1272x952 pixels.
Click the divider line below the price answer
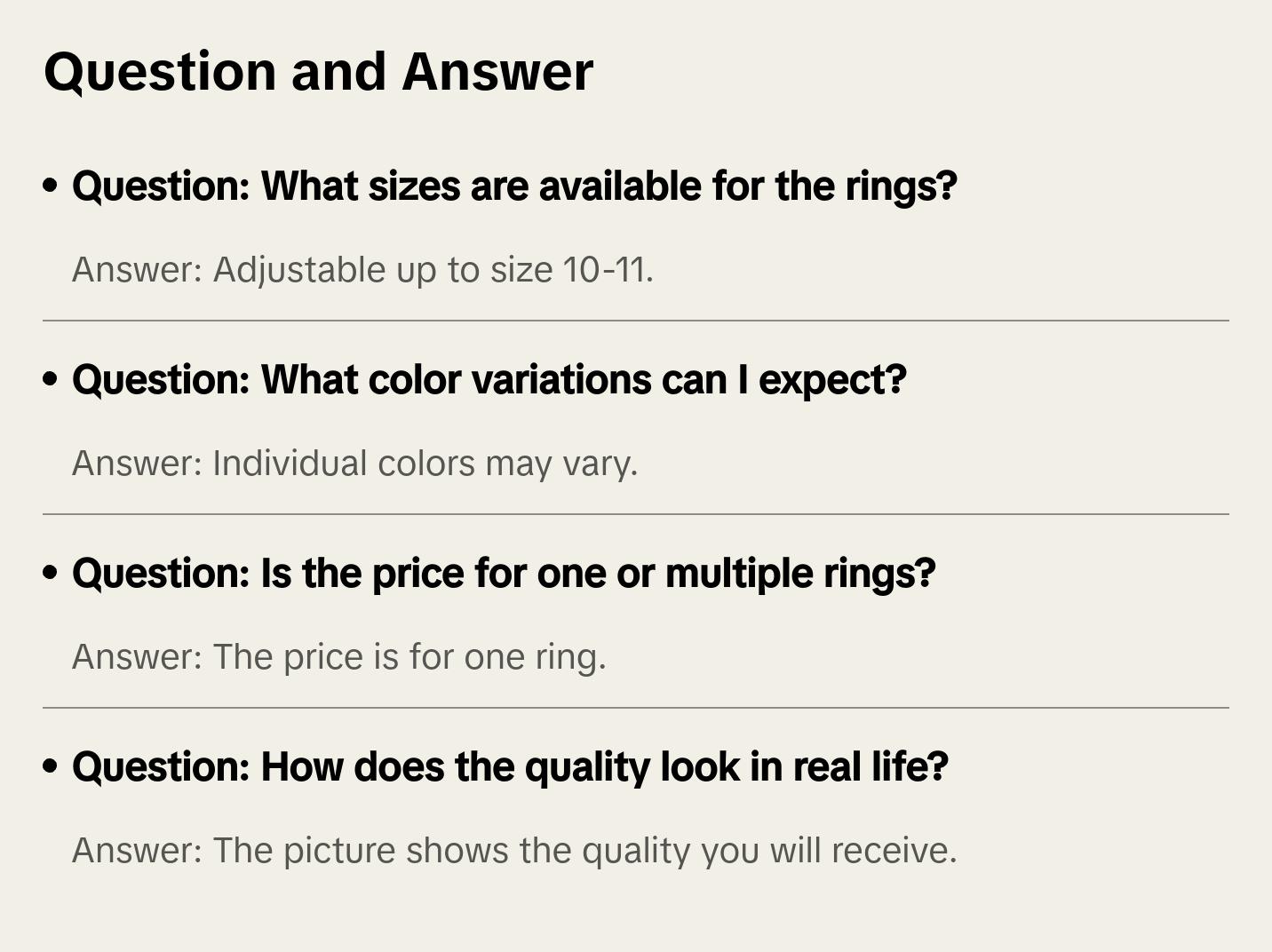636,708
